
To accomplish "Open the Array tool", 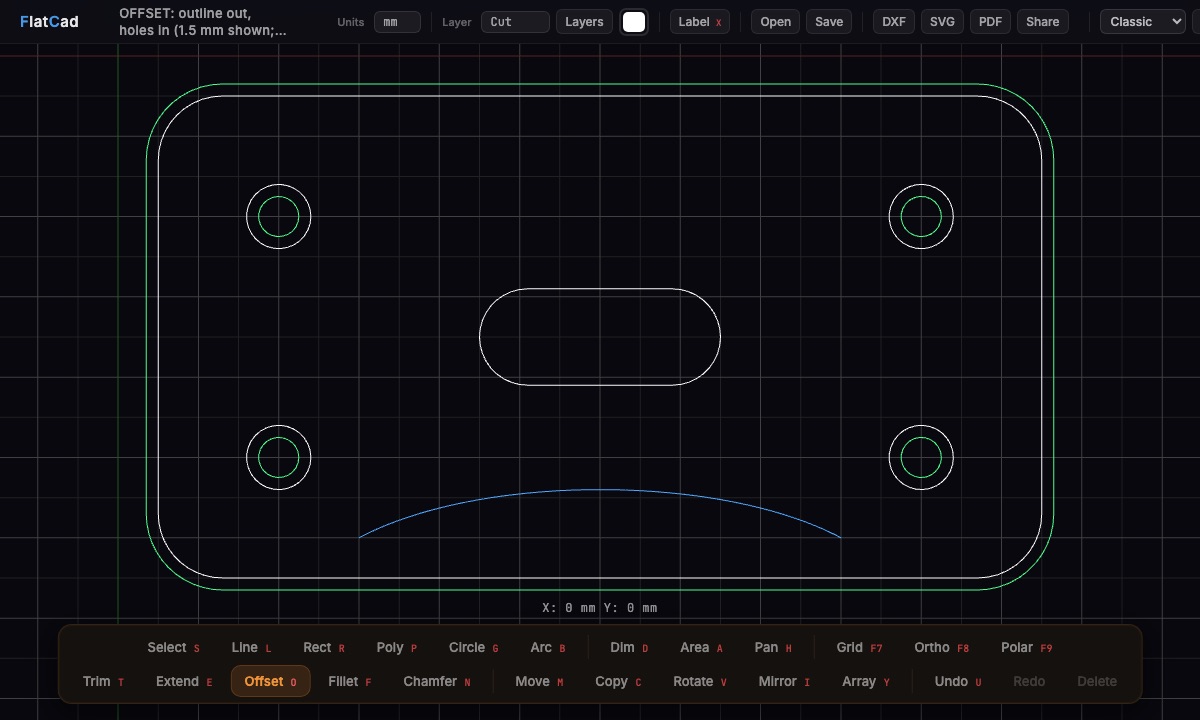I will pyautogui.click(x=865, y=681).
